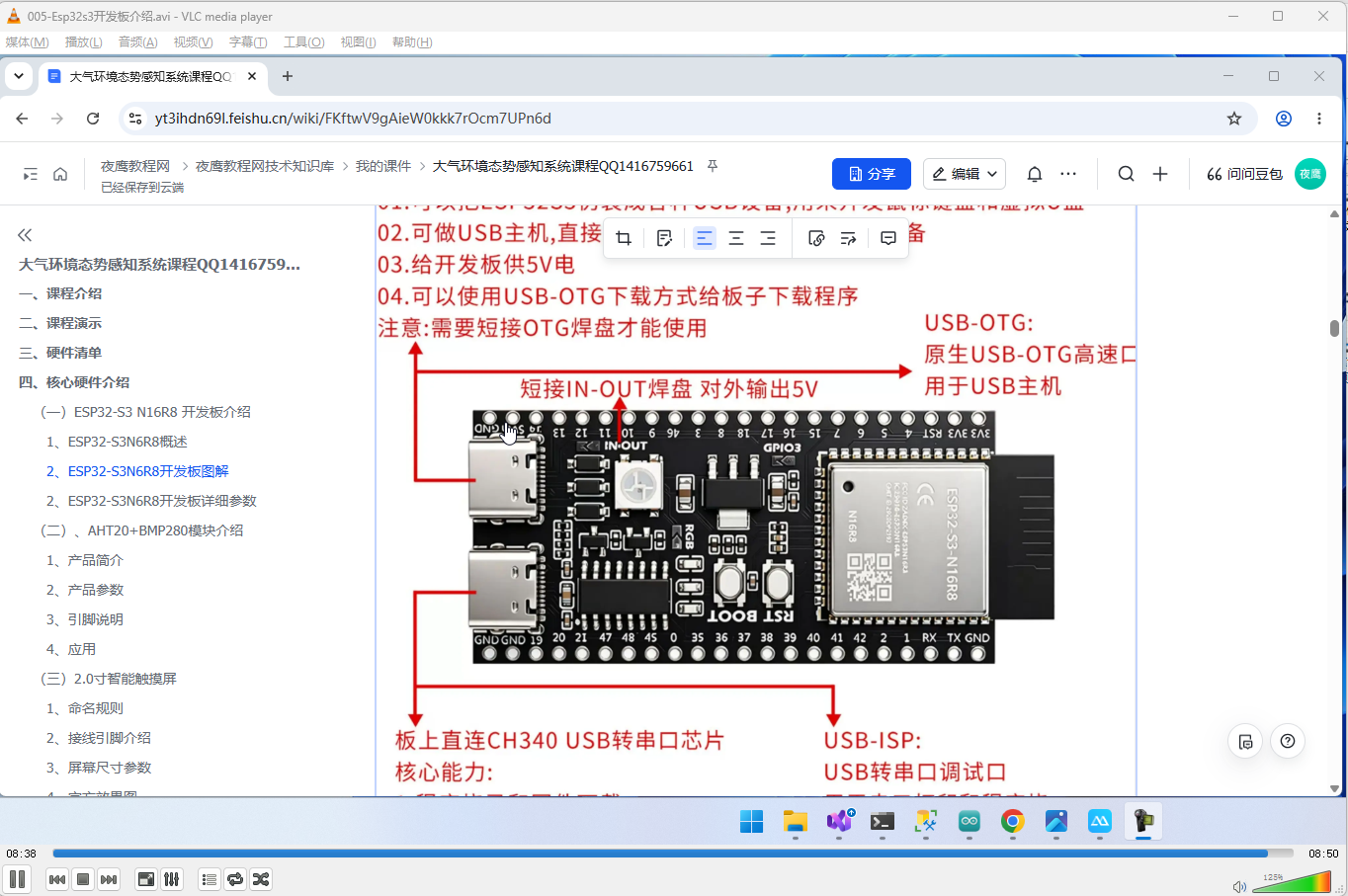1348x896 pixels.
Task: Select the crop image tool
Action: [624, 238]
